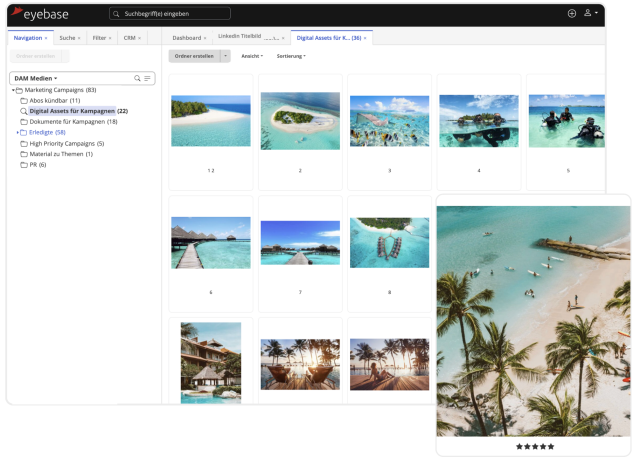Viewport: 640px width, 464px height.
Task: Open the Ansicht dropdown menu
Action: 252,56
